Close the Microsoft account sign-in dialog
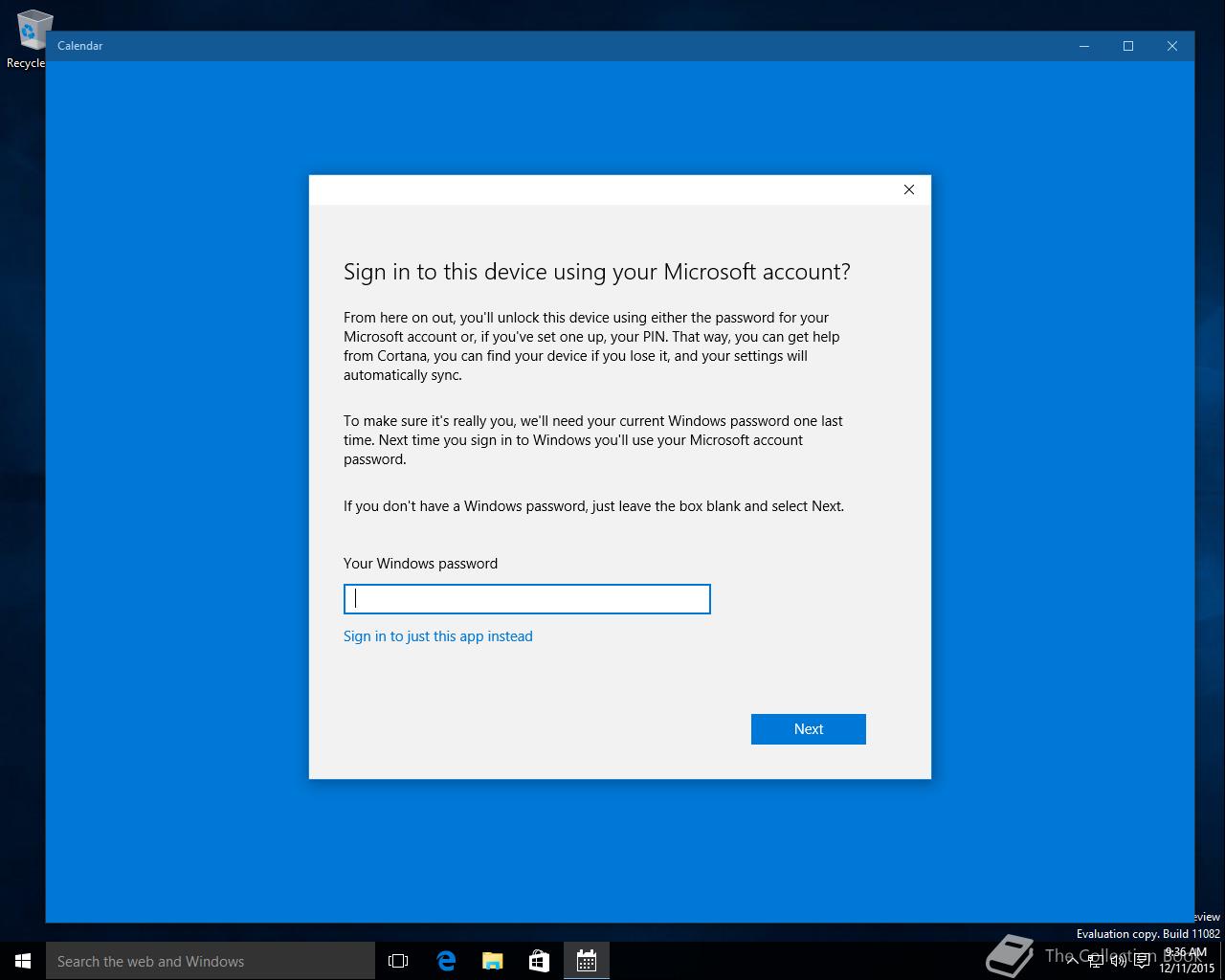The height and width of the screenshot is (980, 1225). pyautogui.click(x=909, y=189)
